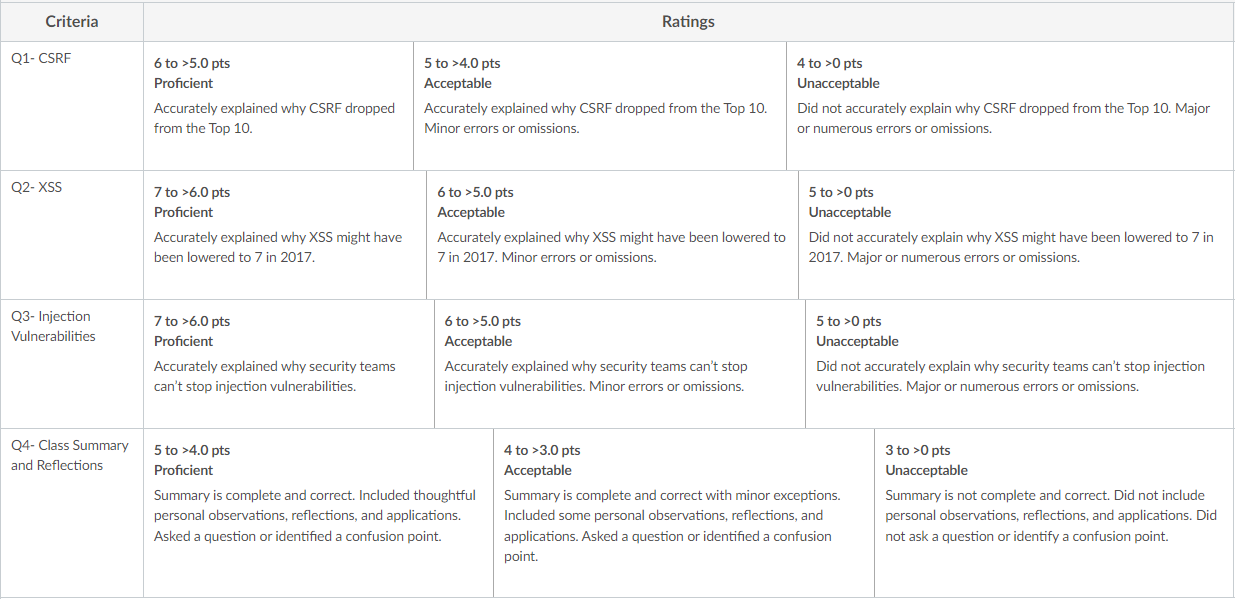Select the Q1- CSRF criterion cell

[x=72, y=105]
